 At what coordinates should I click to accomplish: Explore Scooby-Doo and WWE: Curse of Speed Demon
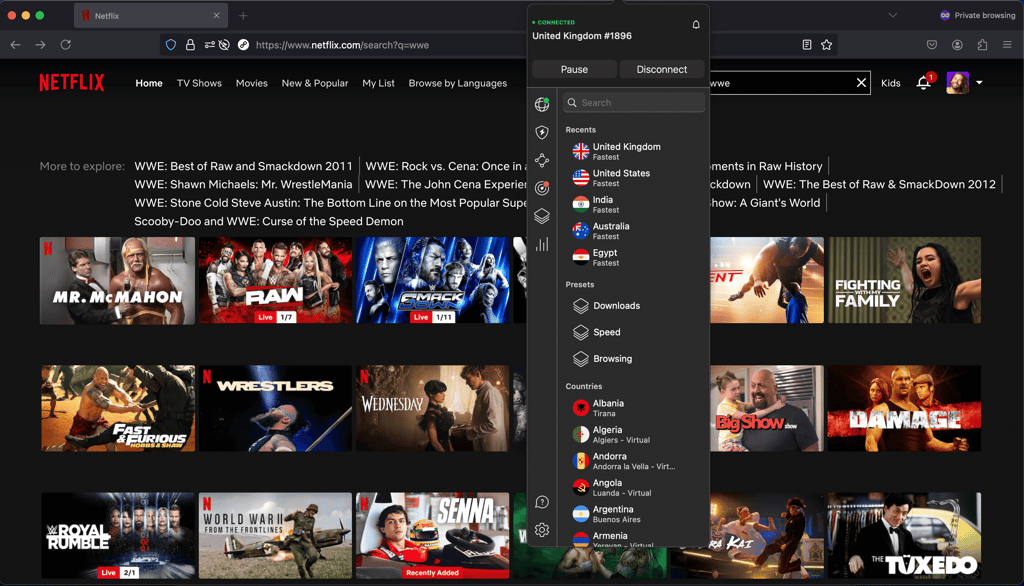coord(268,221)
